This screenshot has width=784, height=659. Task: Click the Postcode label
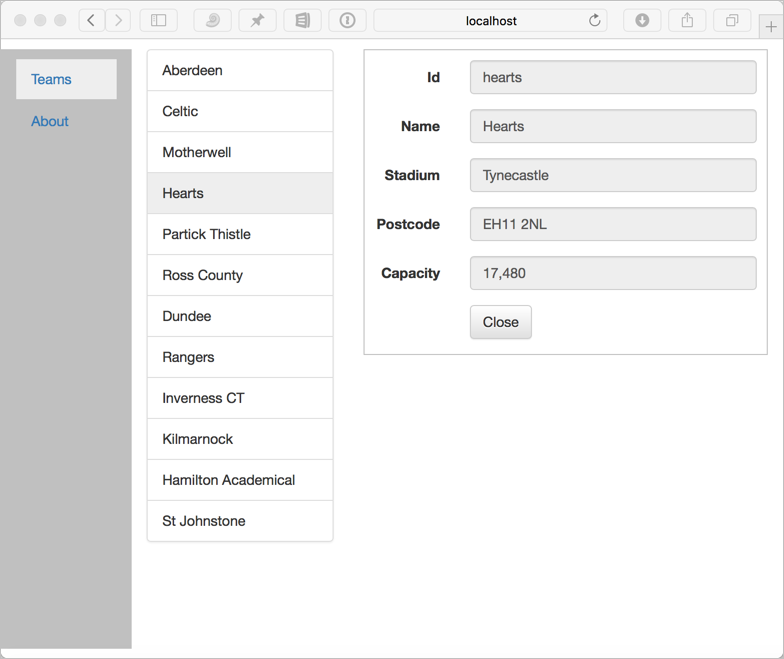click(408, 224)
